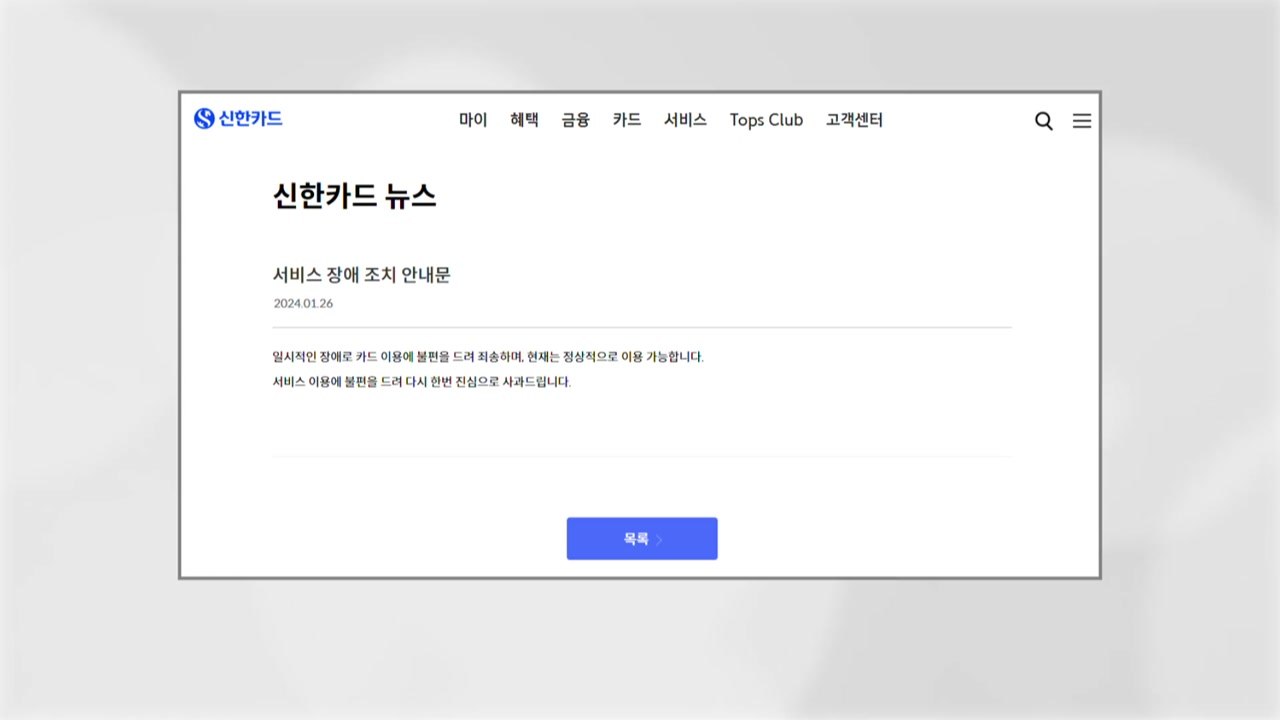1280x720 pixels.
Task: Click the line starting 일시적인 장애로 카드 이용에
Action: click(x=488, y=357)
